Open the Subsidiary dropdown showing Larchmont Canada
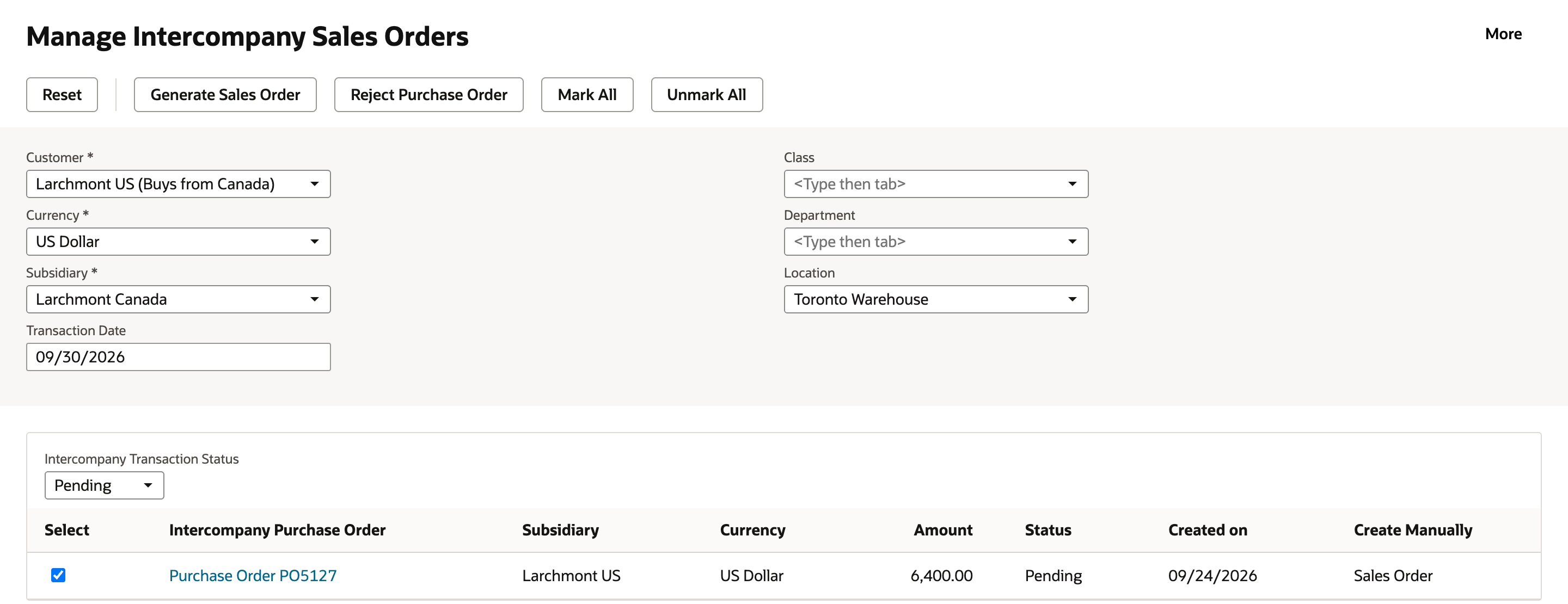Image resolution: width=1568 pixels, height=604 pixels. click(179, 299)
